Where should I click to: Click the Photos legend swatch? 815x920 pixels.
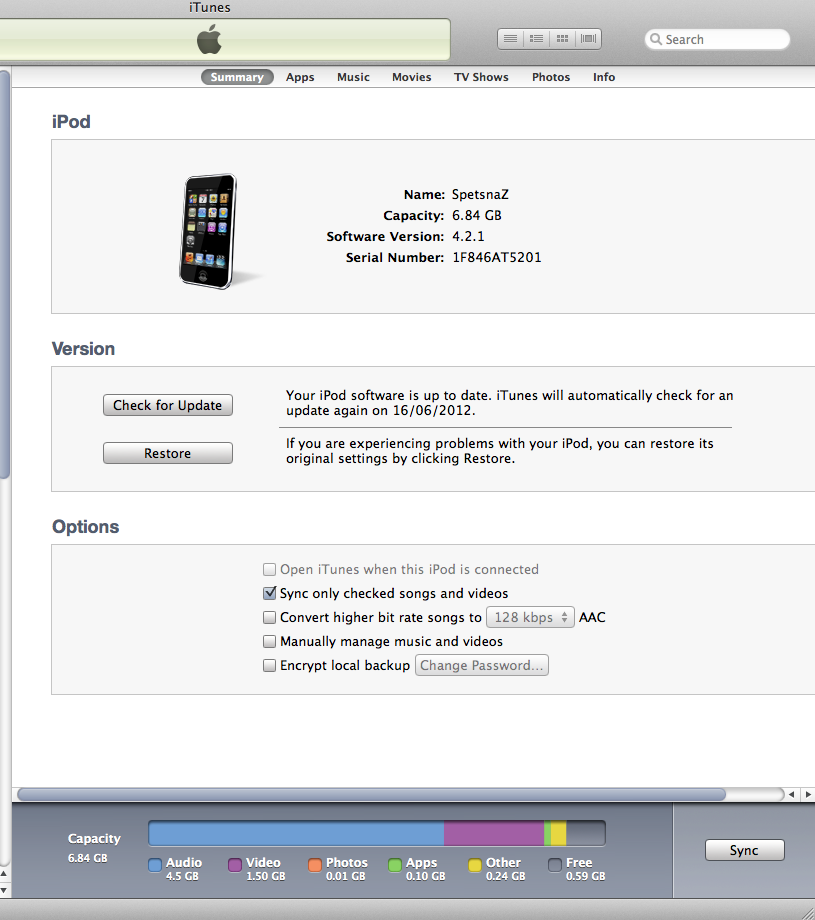pyautogui.click(x=315, y=865)
